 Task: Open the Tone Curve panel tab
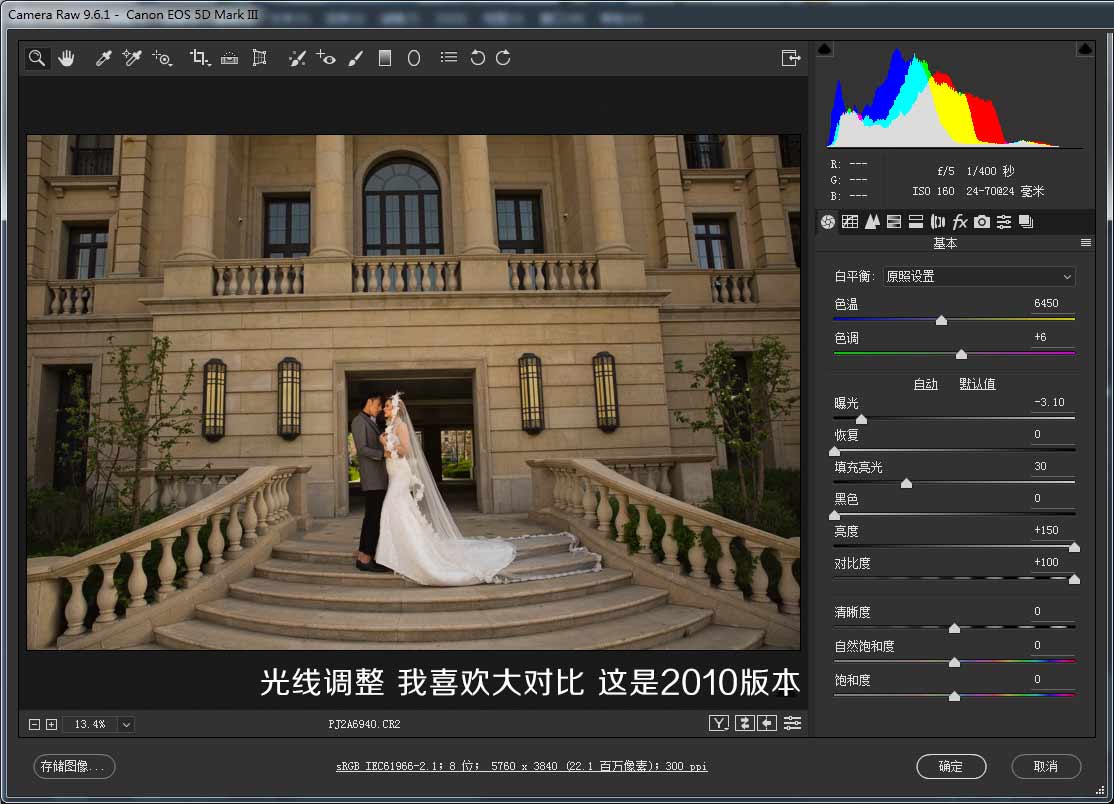pyautogui.click(x=850, y=222)
